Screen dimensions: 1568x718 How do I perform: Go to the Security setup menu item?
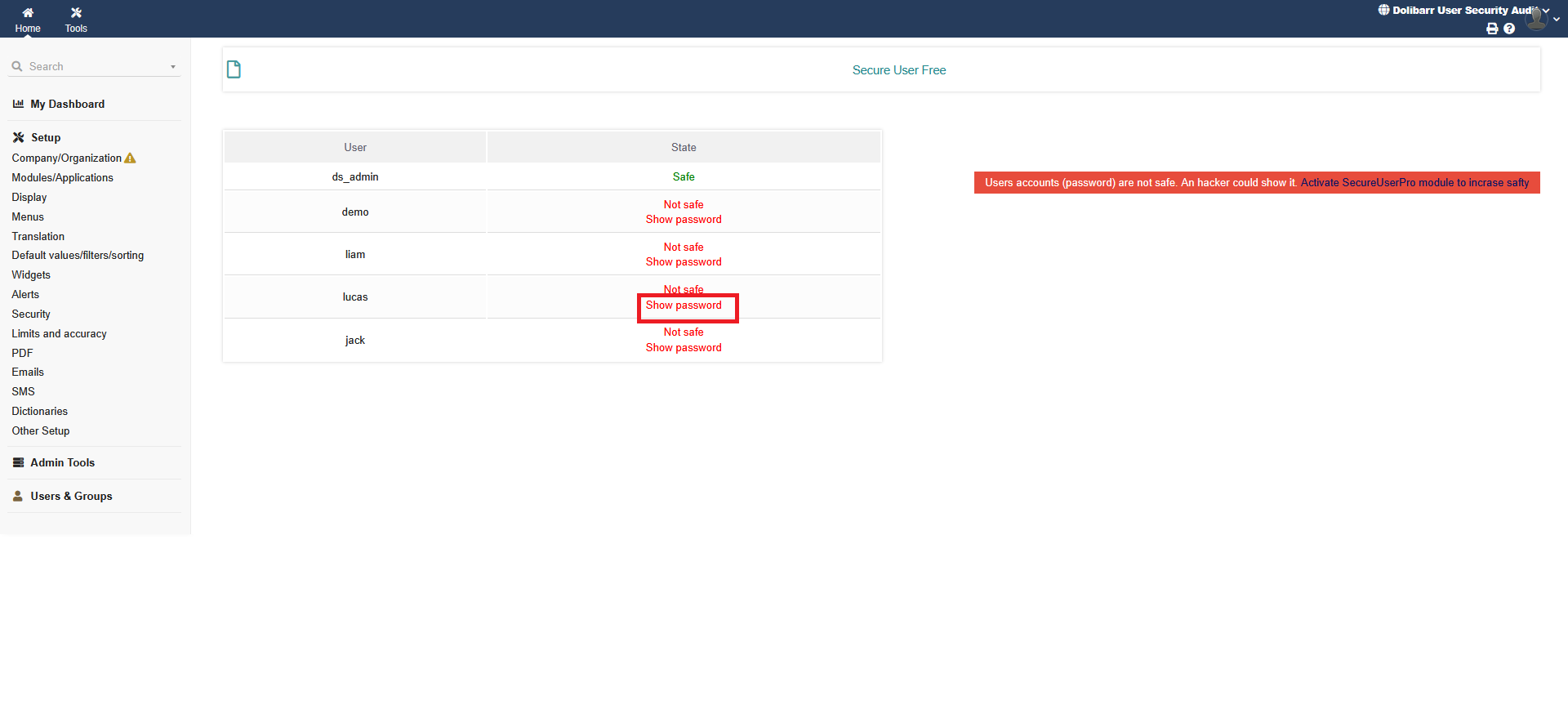tap(31, 314)
